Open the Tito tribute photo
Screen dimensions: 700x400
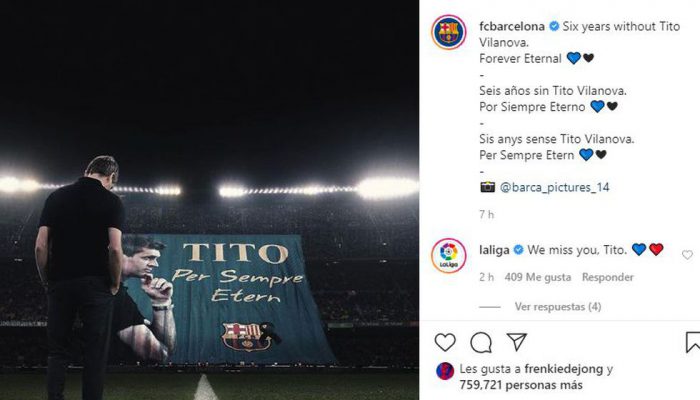tap(209, 200)
